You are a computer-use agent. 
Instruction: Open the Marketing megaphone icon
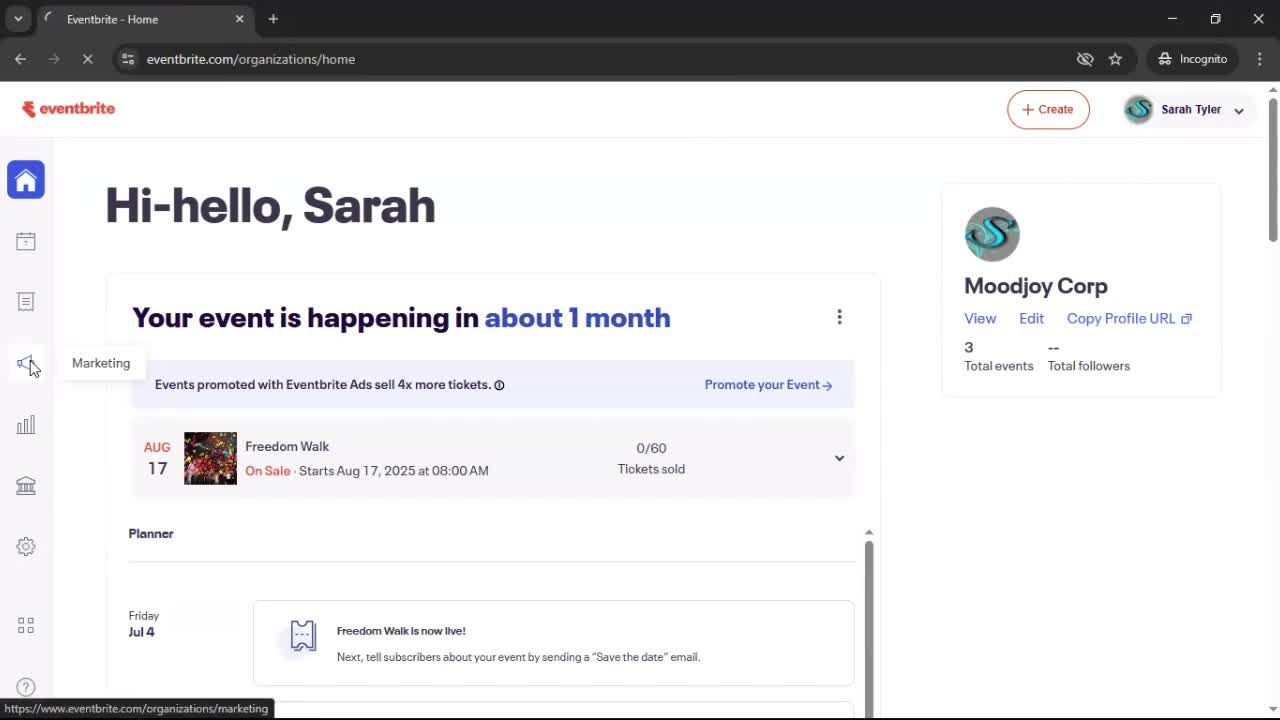pyautogui.click(x=26, y=363)
